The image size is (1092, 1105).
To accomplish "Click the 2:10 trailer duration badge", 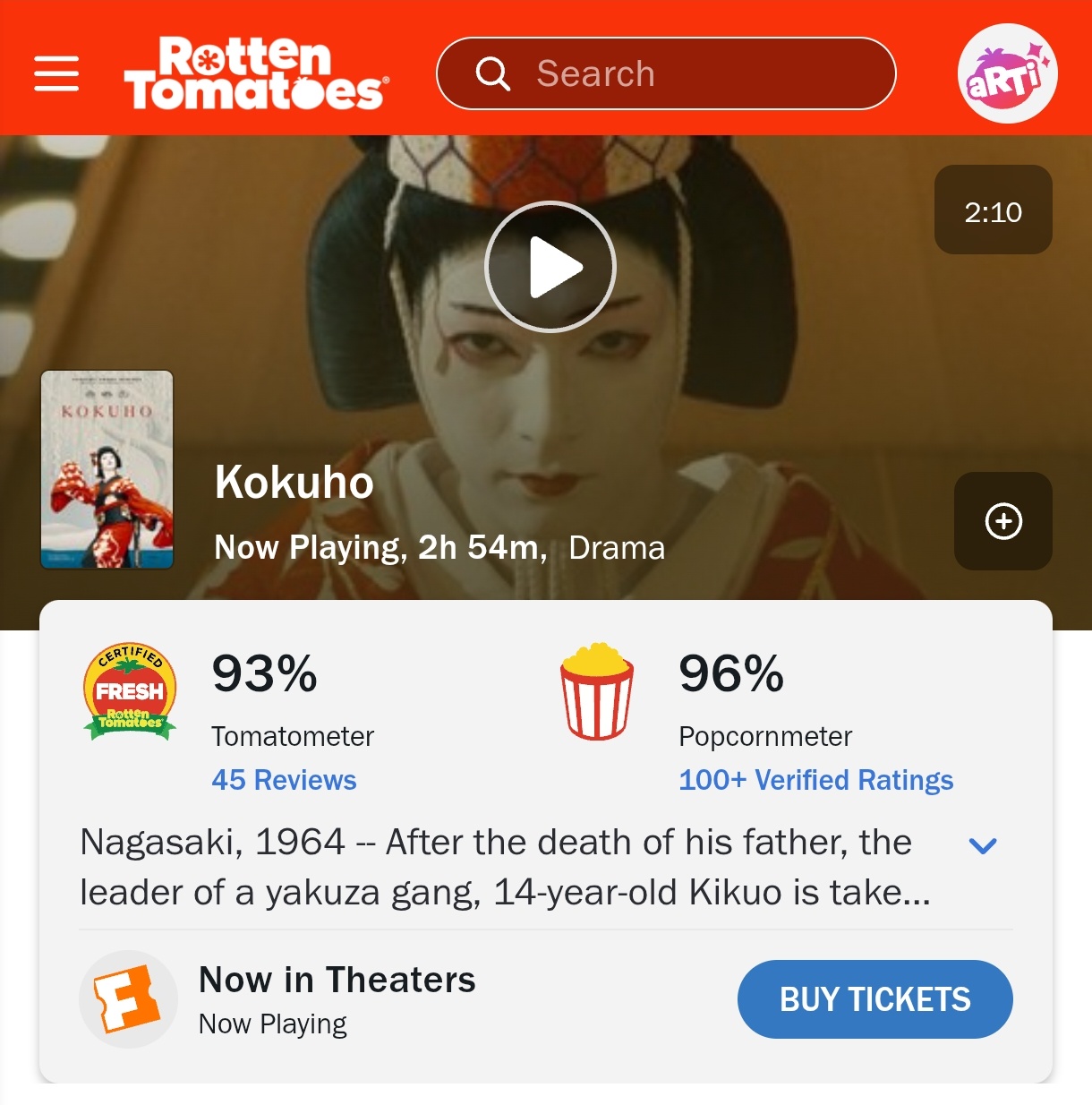I will (x=994, y=210).
